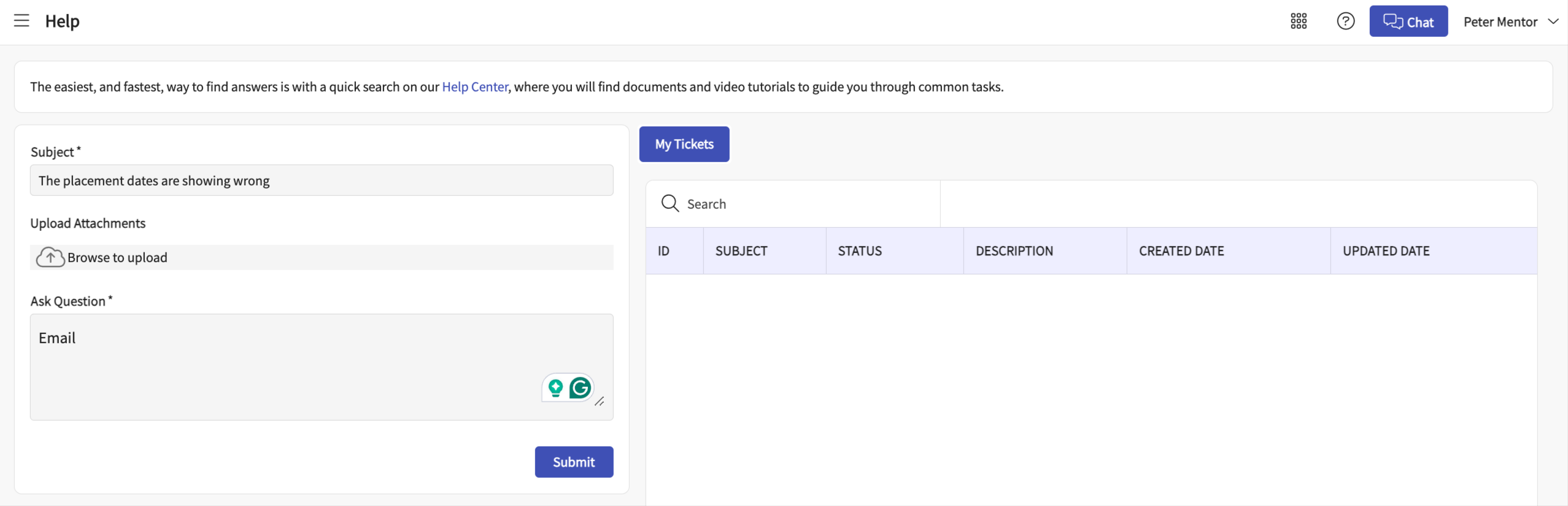Open the hamburger navigation menu
The width and height of the screenshot is (1568, 506).
pos(21,21)
